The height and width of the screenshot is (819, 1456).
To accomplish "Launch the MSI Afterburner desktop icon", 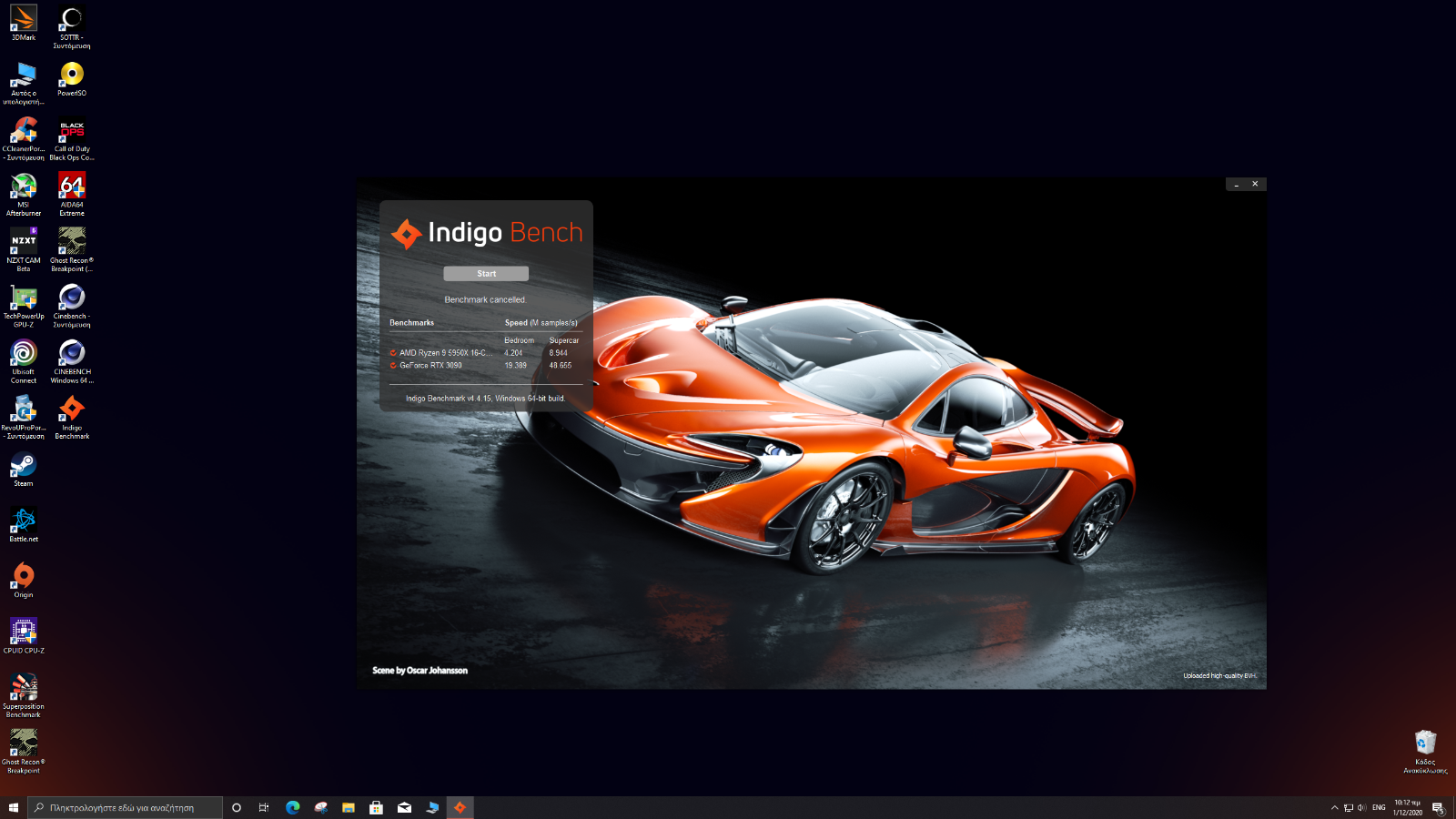I will [24, 194].
